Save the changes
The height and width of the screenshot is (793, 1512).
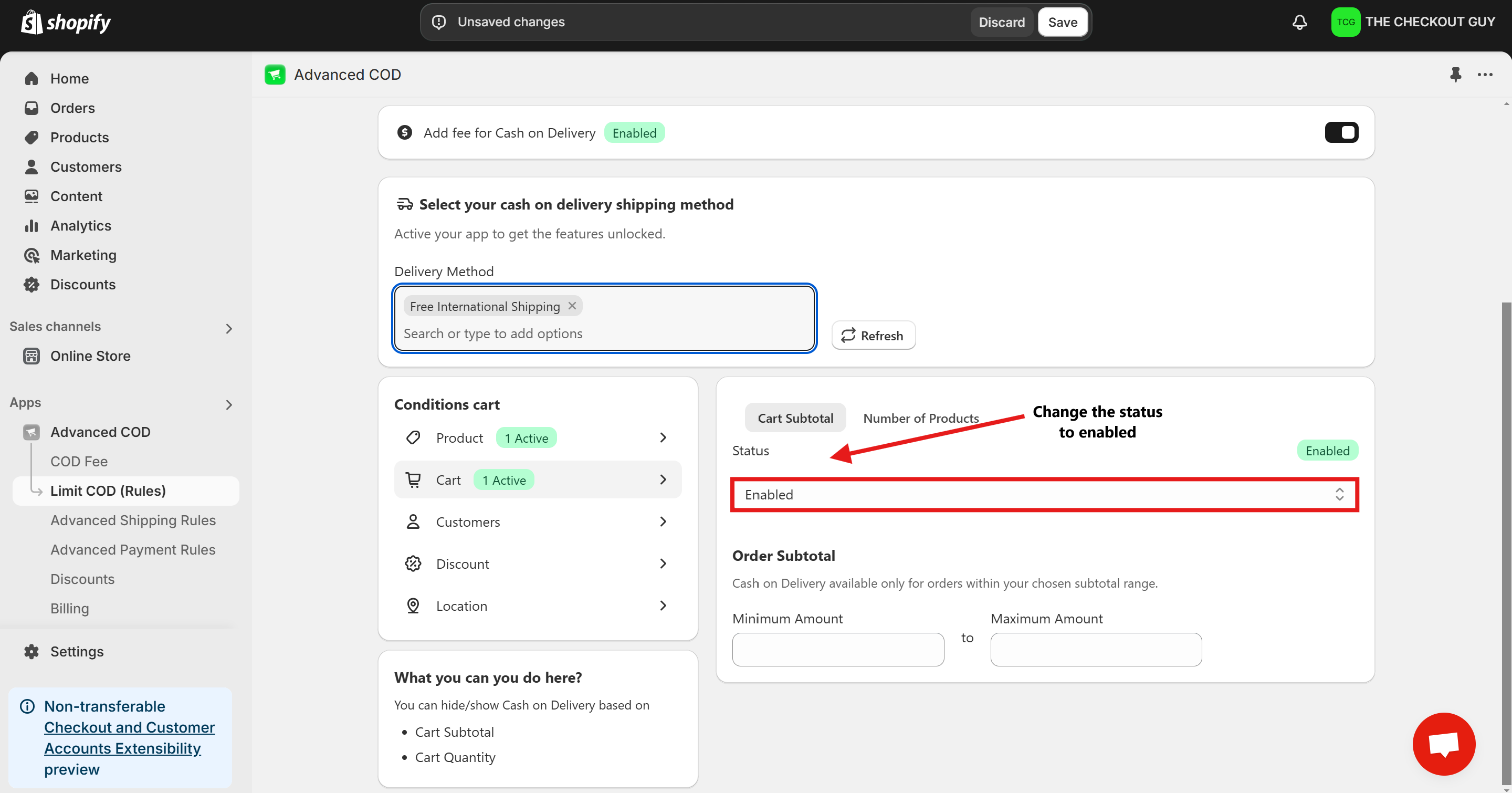coord(1063,22)
